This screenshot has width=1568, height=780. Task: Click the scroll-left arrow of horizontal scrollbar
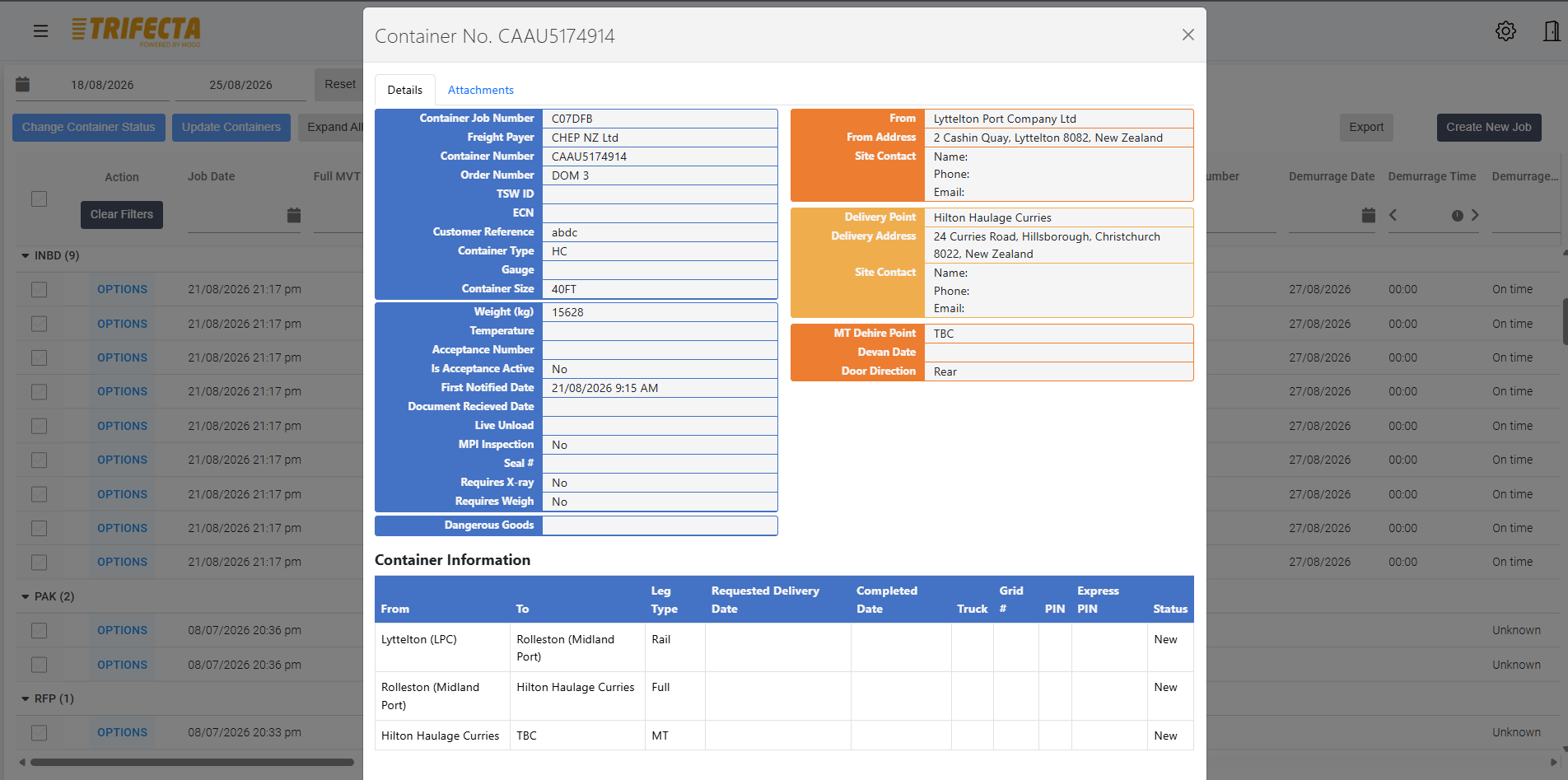point(22,762)
